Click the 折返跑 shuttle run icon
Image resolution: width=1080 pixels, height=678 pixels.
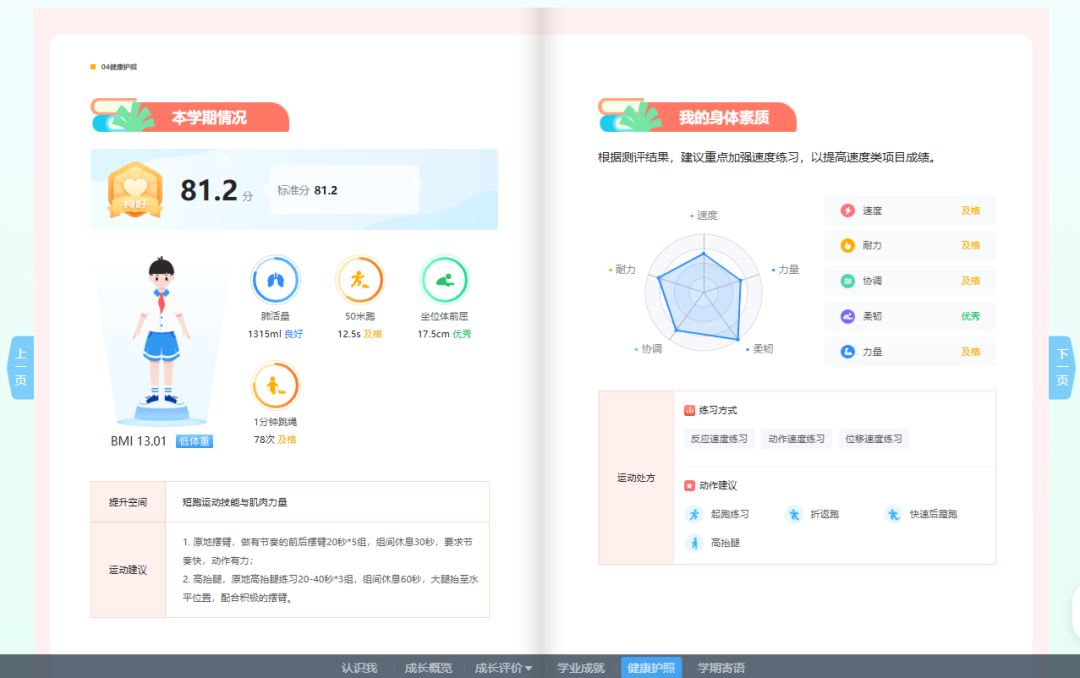click(x=792, y=513)
